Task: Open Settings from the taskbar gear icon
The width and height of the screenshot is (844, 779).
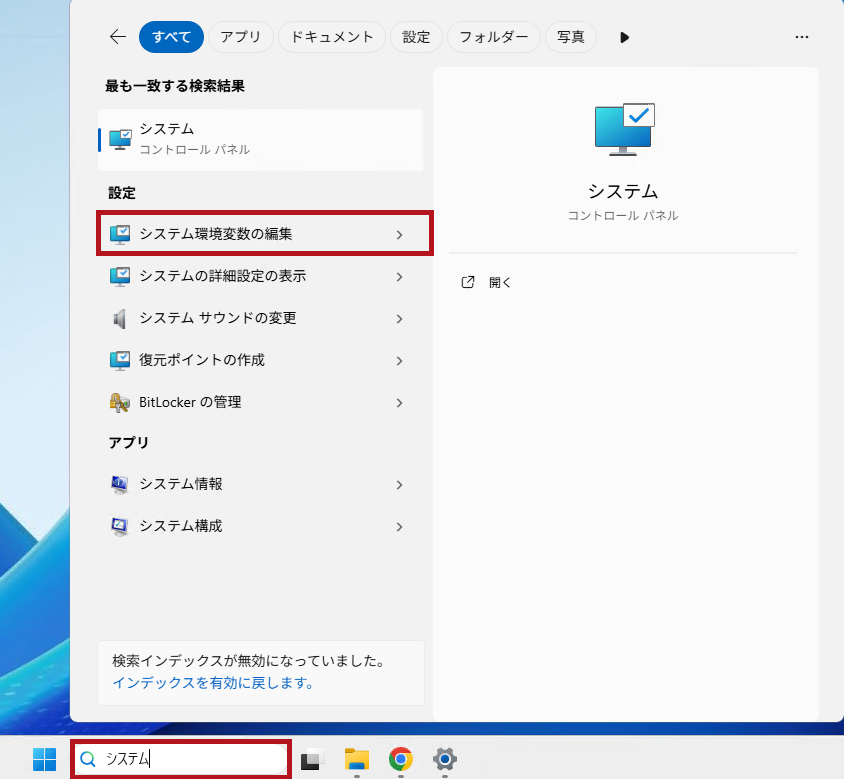Action: pos(444,760)
